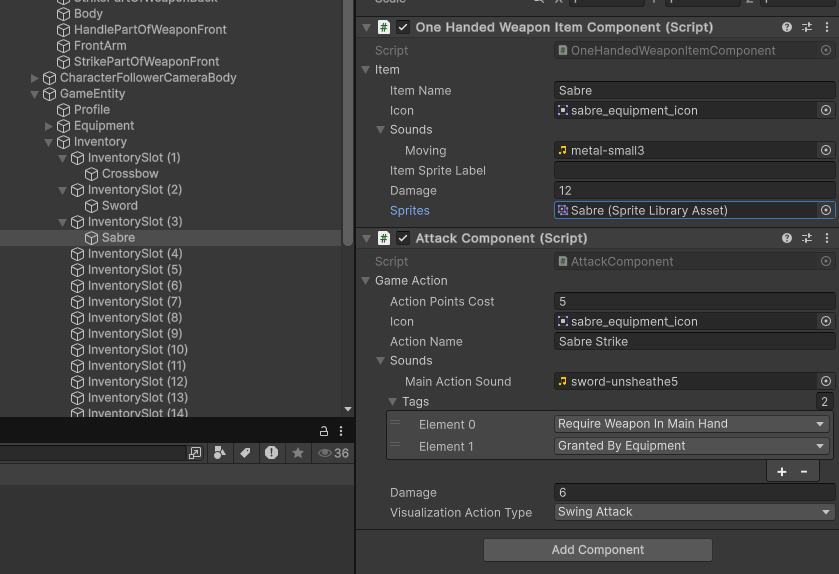Select HandlePartOfWeaponFront in hierarchy

[x=150, y=29]
